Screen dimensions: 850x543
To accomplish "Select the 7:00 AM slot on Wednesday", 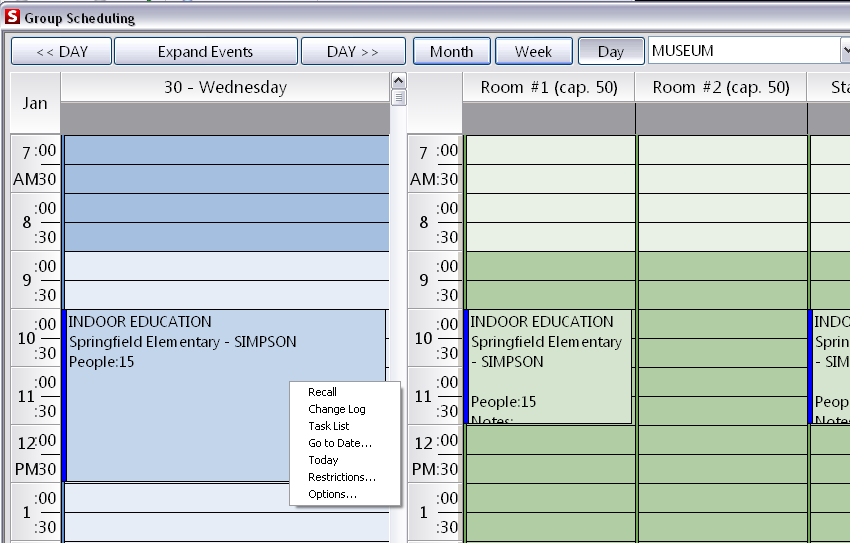I will coord(227,150).
